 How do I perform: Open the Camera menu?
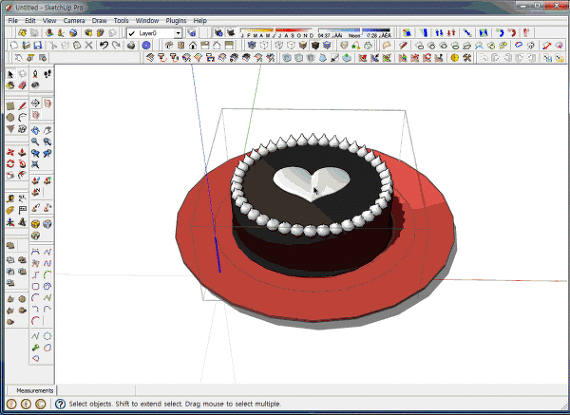pos(74,21)
